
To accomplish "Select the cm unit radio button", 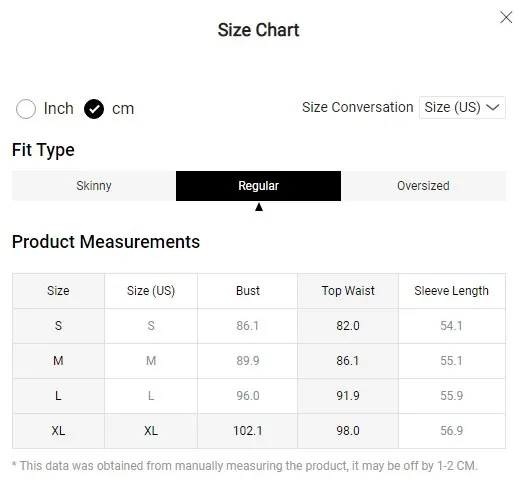I will tap(94, 109).
